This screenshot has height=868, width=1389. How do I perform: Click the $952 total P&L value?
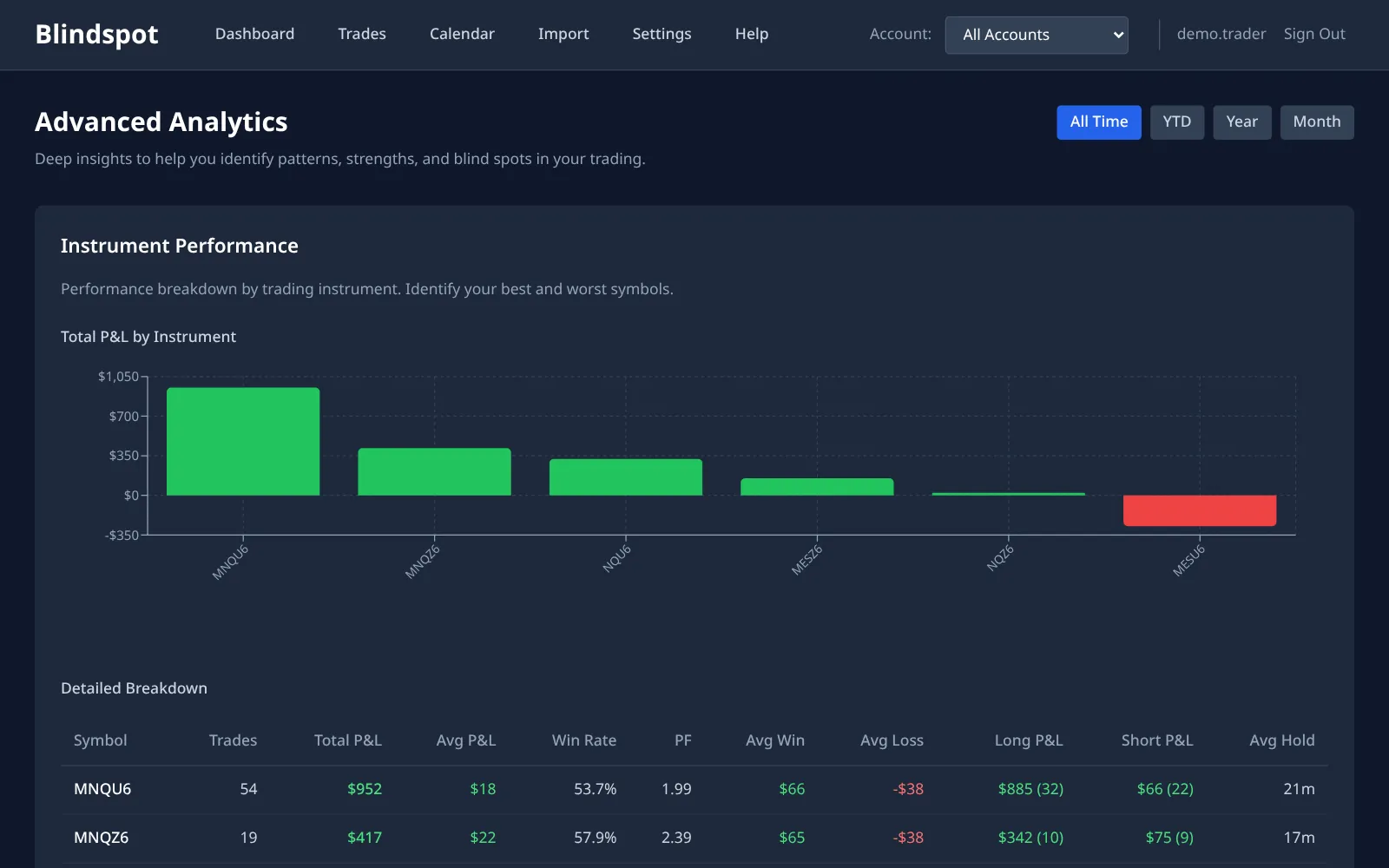[x=365, y=789]
